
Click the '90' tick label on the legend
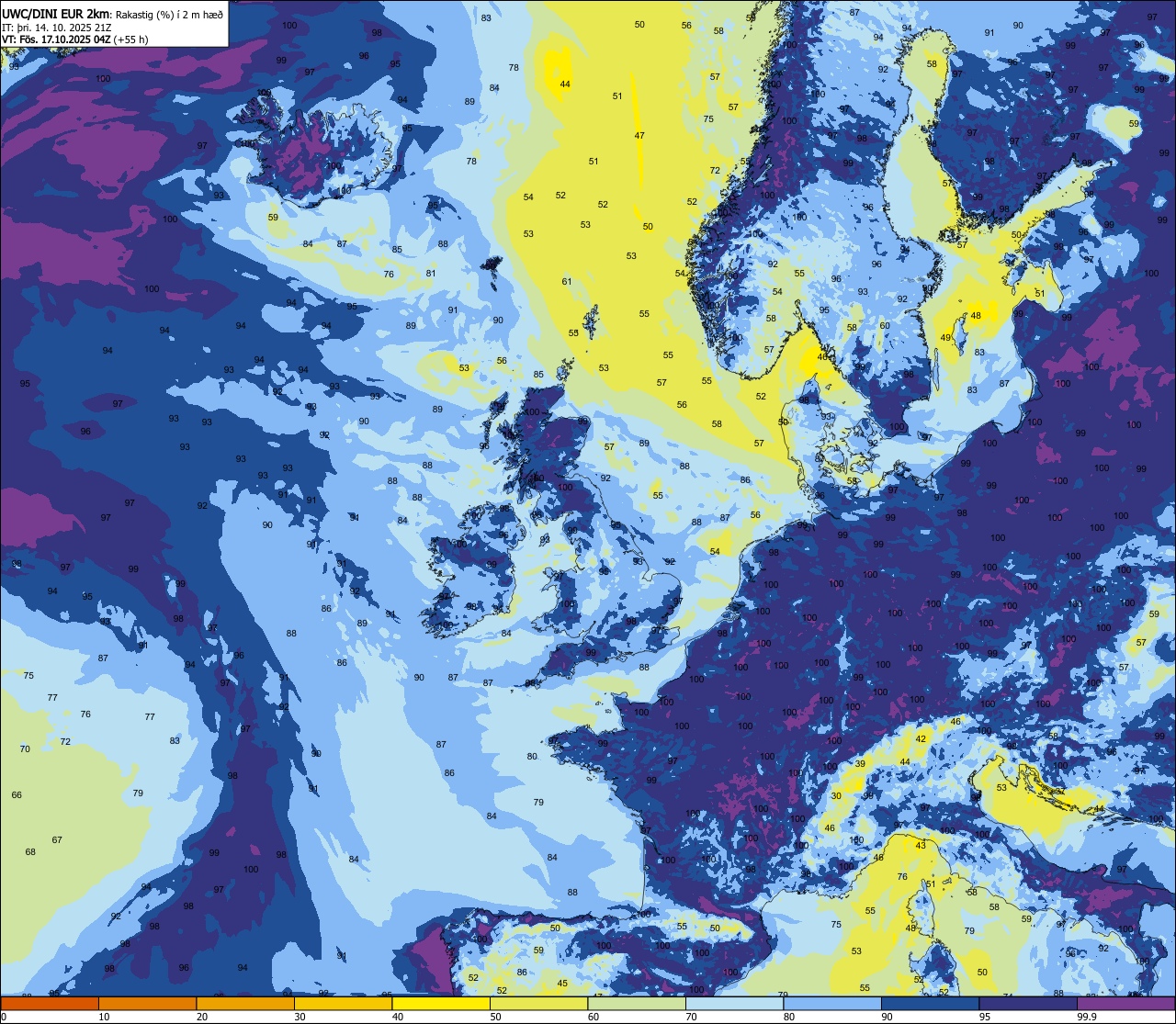coord(887,1016)
